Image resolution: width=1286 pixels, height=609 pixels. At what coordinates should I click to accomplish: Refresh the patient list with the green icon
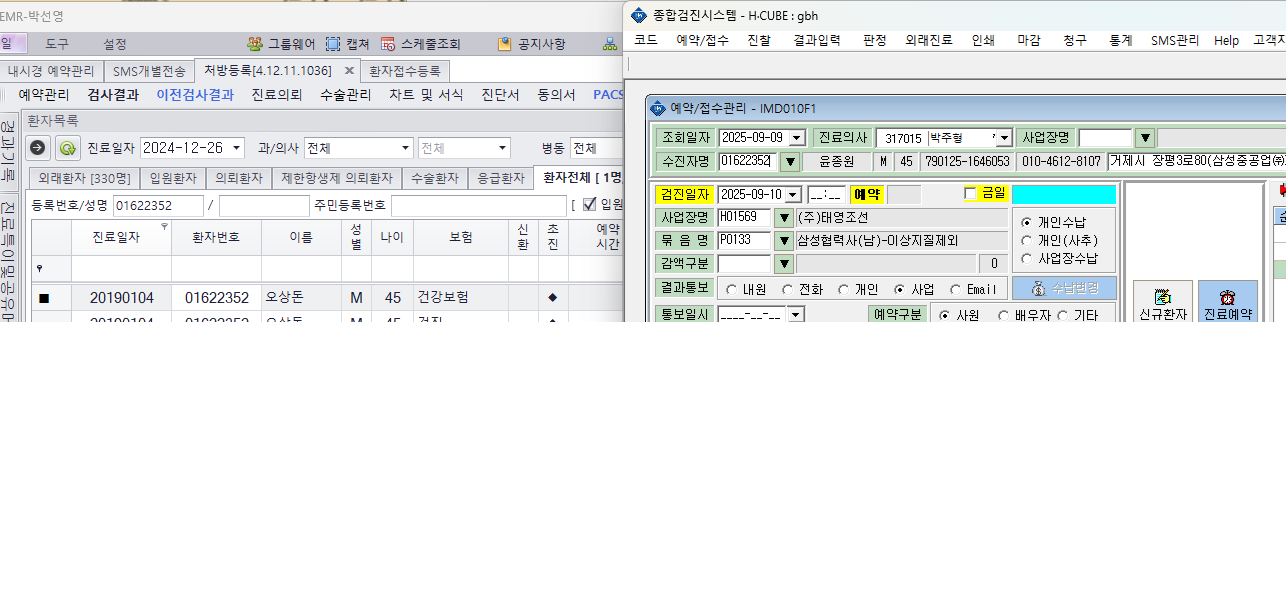click(x=68, y=148)
